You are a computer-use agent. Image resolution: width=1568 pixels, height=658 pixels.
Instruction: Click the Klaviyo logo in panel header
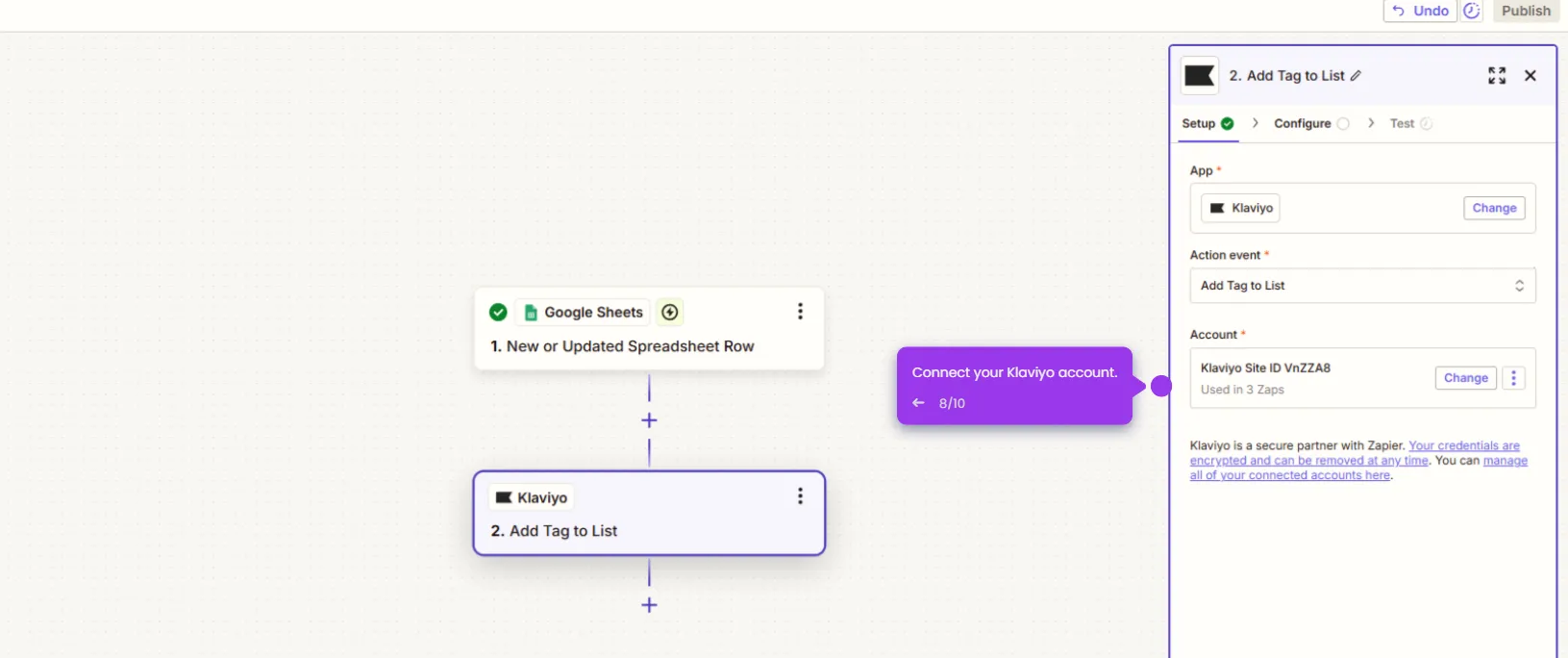coord(1200,75)
